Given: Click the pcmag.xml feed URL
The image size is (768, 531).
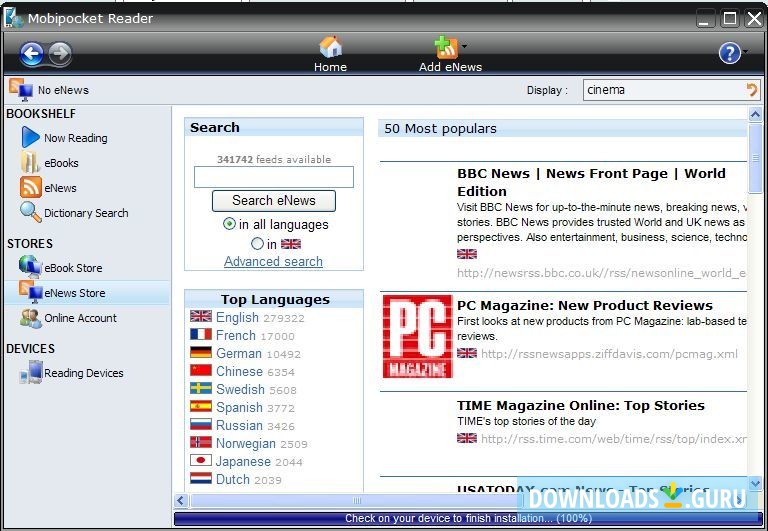Looking at the screenshot, I should tap(609, 354).
